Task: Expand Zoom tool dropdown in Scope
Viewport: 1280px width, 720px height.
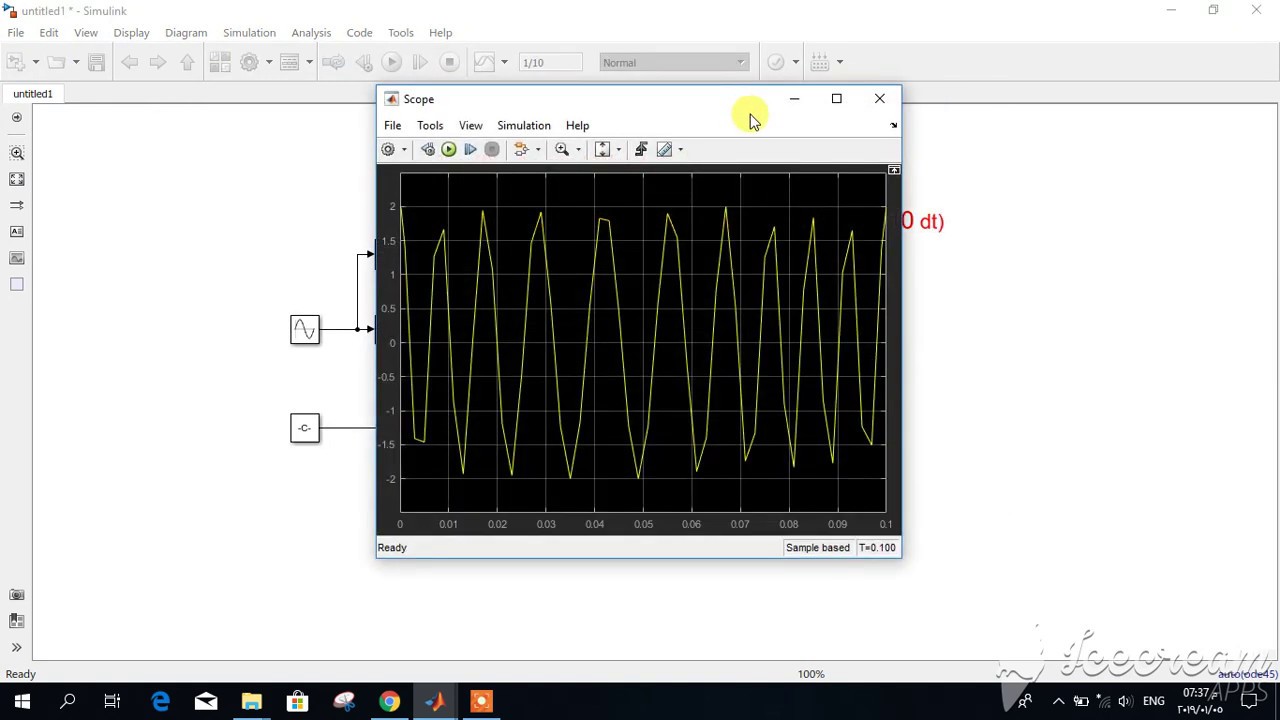Action: click(x=578, y=150)
